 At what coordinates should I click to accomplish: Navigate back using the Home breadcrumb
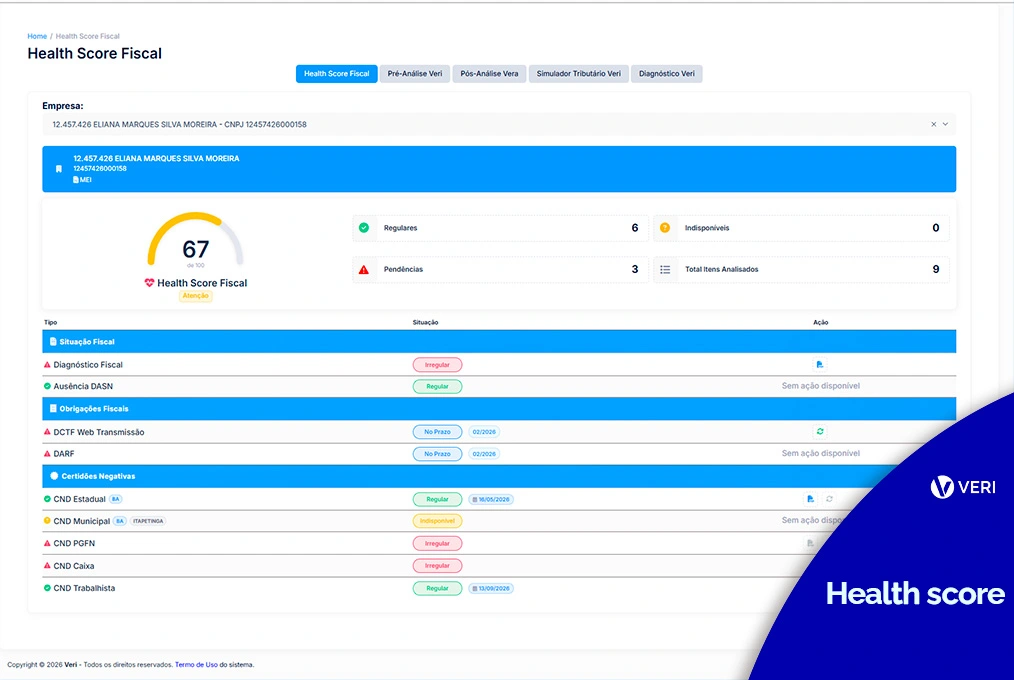37,35
